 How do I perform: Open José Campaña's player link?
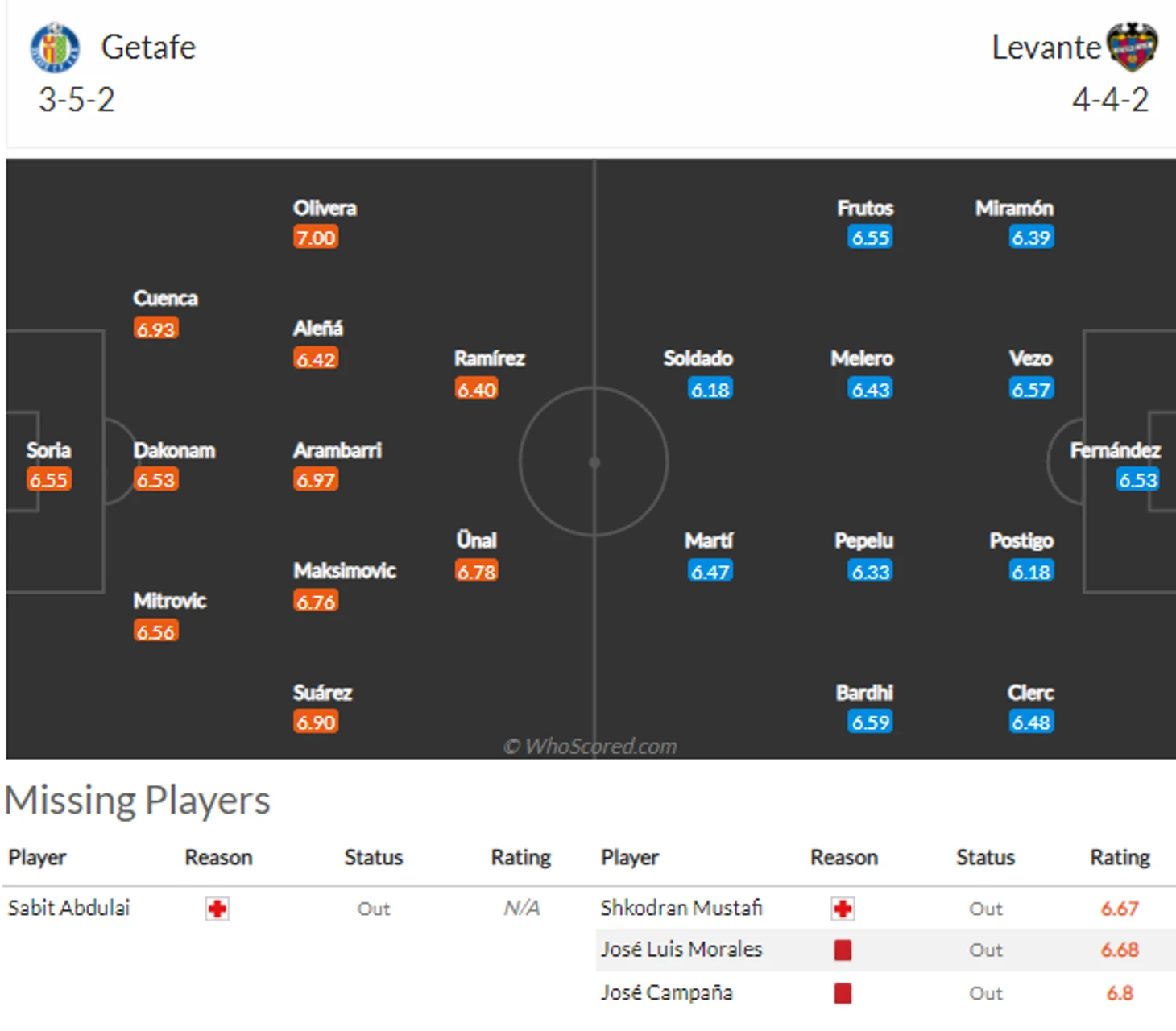click(667, 992)
